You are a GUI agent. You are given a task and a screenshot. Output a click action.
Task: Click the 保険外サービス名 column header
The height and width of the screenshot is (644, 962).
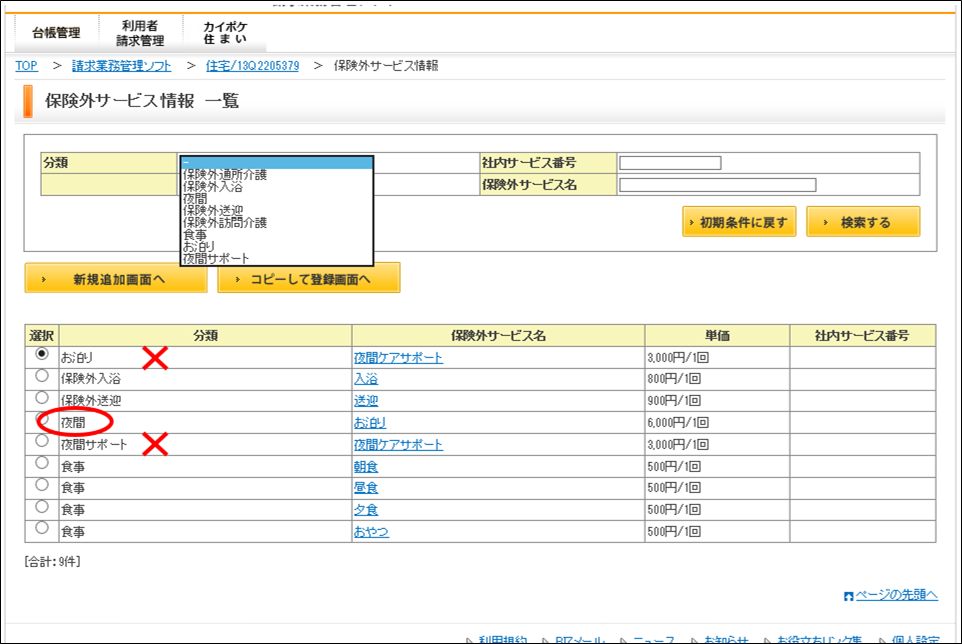[498, 335]
